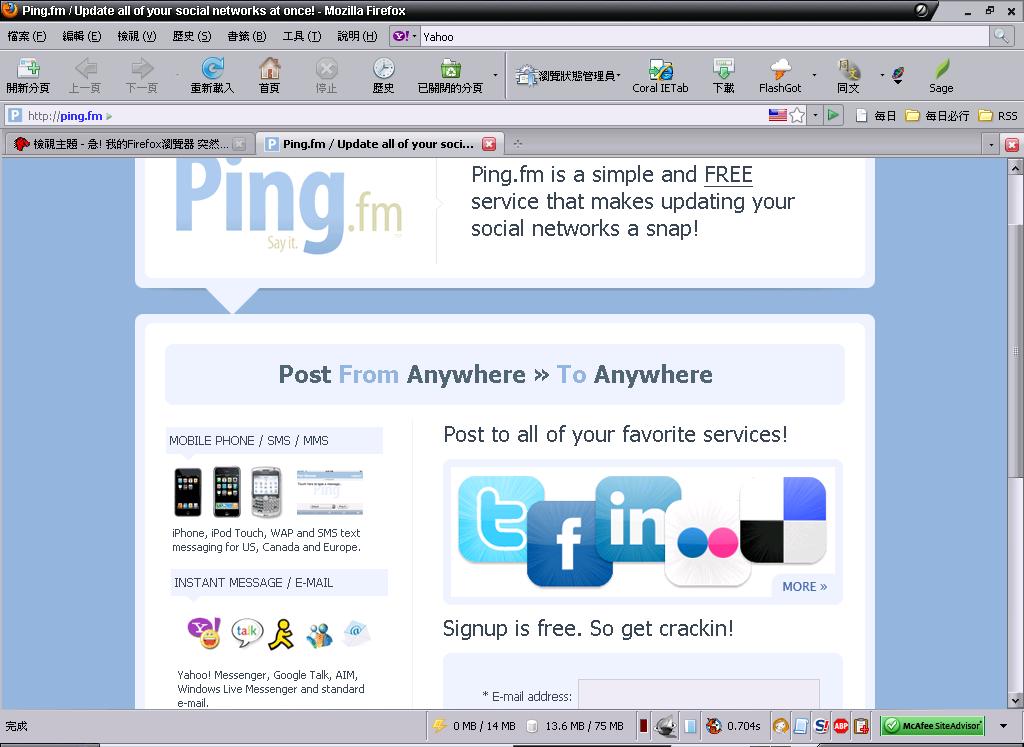Bookmark the page with the star icon
1024x747 pixels.
(797, 115)
